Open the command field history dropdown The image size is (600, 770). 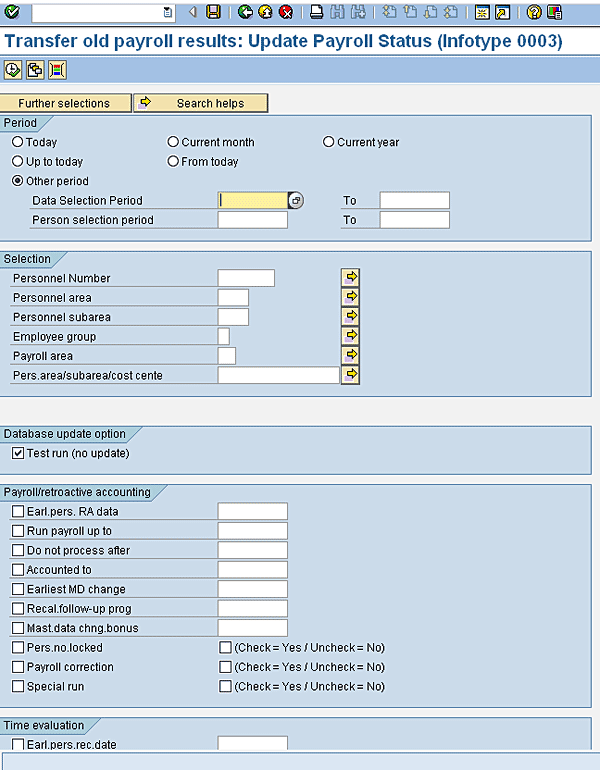point(168,12)
